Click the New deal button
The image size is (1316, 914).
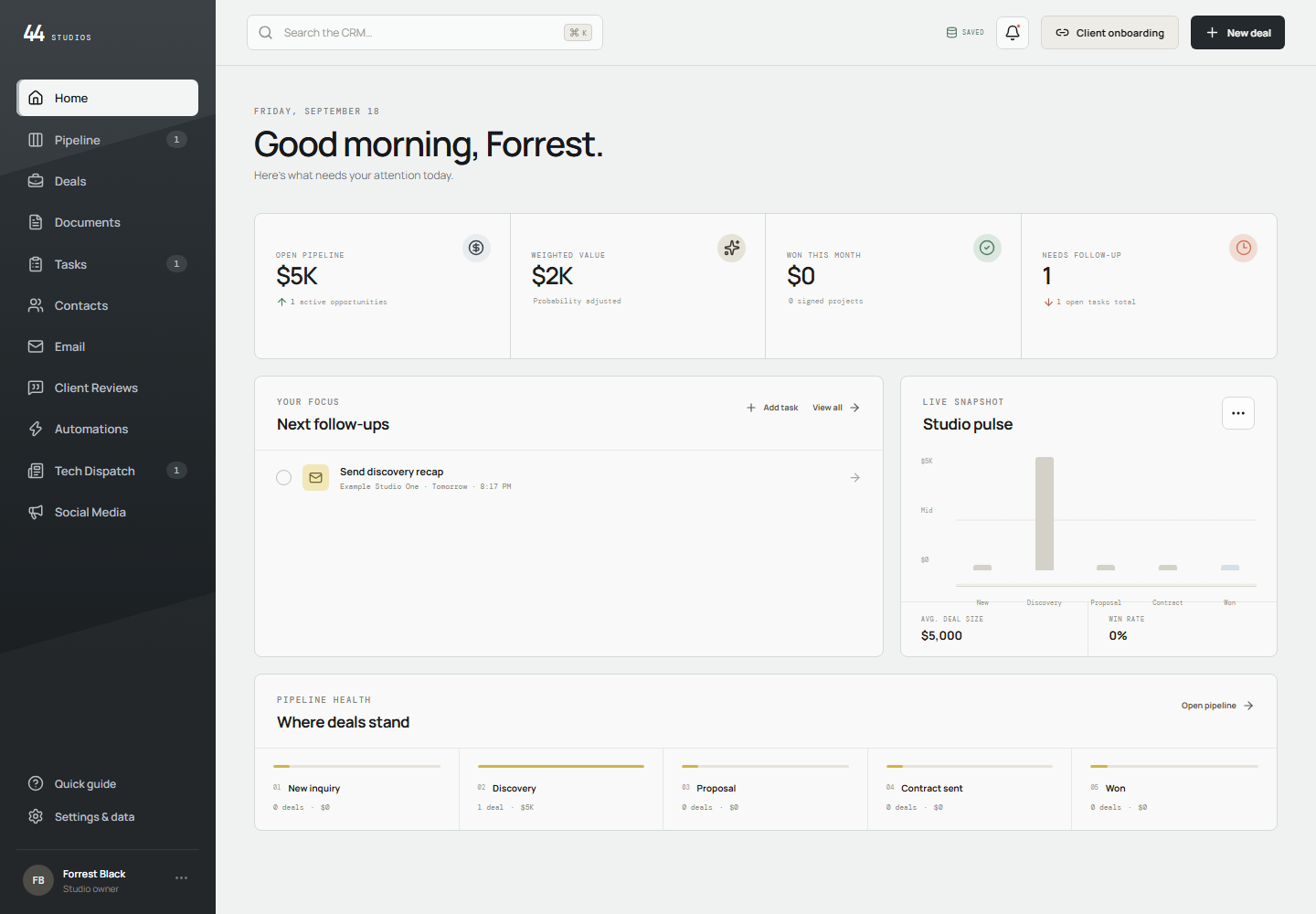pos(1237,33)
